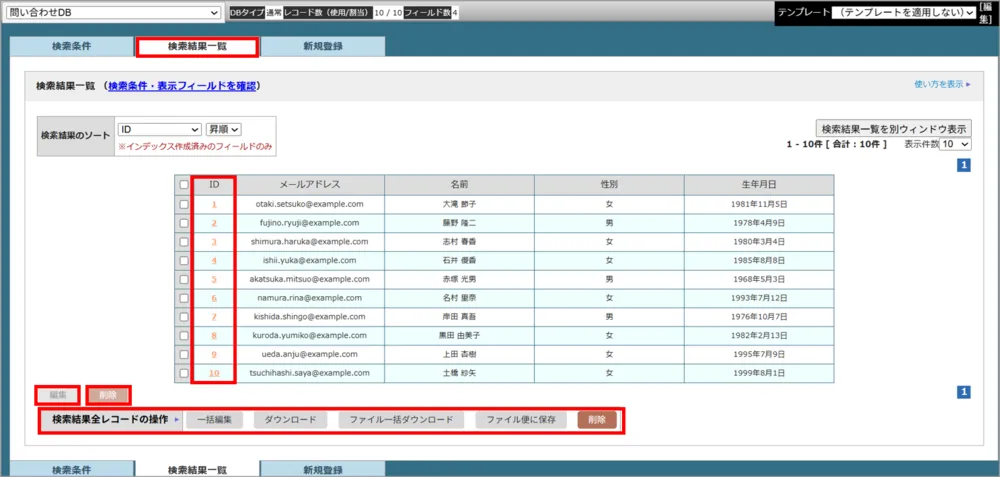Click 検索結果一覧を別ウィンドウ表示 button
This screenshot has width=1000, height=477.
[x=893, y=129]
